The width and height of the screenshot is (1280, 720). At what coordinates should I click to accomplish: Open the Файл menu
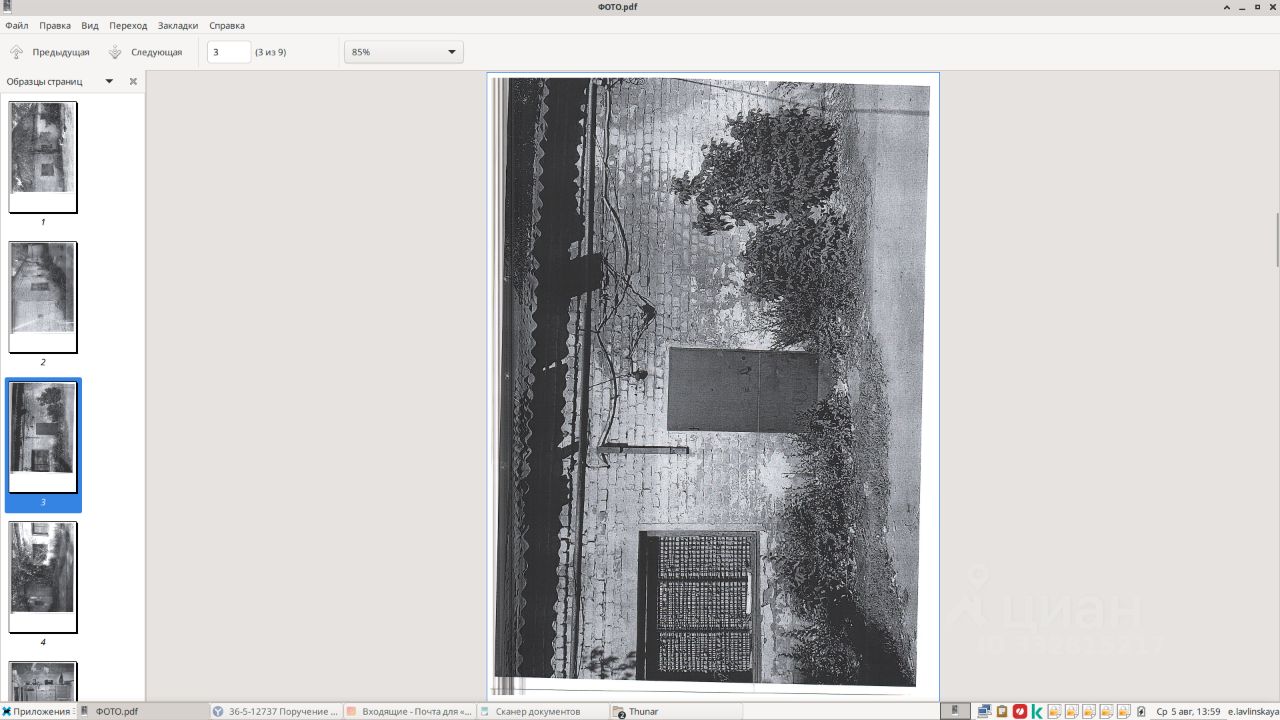(x=16, y=25)
